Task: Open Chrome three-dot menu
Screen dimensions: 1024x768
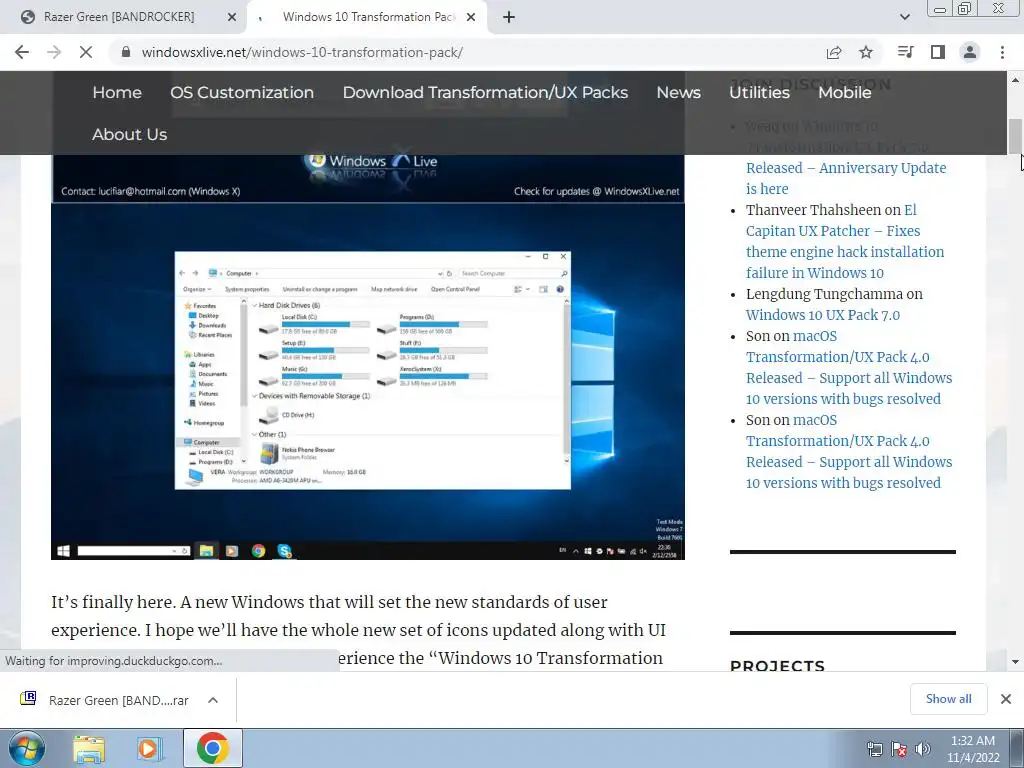Action: 1002,52
